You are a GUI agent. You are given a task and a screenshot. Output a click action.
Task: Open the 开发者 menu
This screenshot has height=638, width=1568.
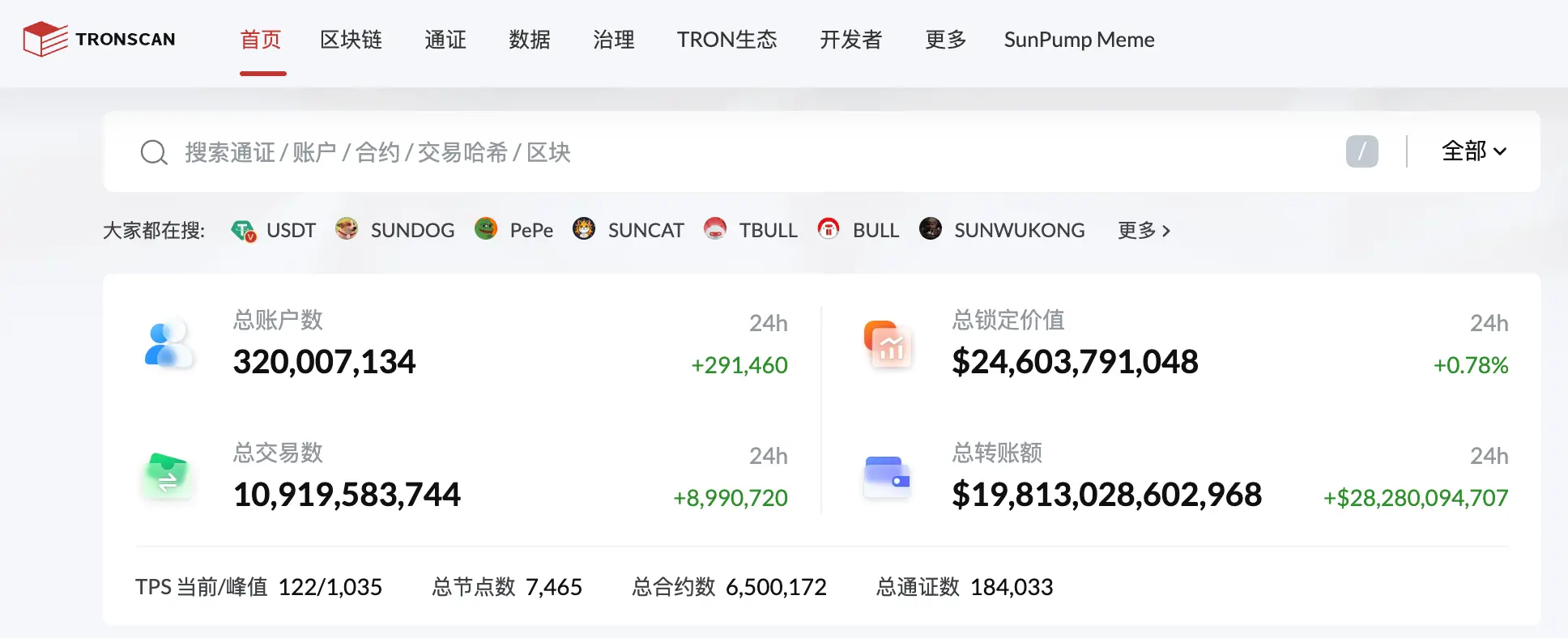[x=851, y=40]
